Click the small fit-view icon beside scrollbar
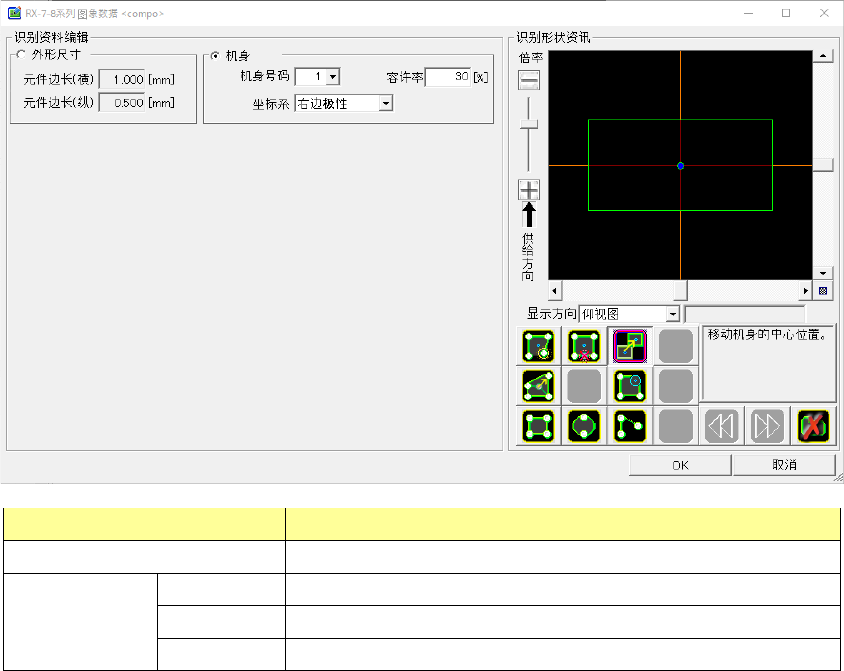 [822, 291]
